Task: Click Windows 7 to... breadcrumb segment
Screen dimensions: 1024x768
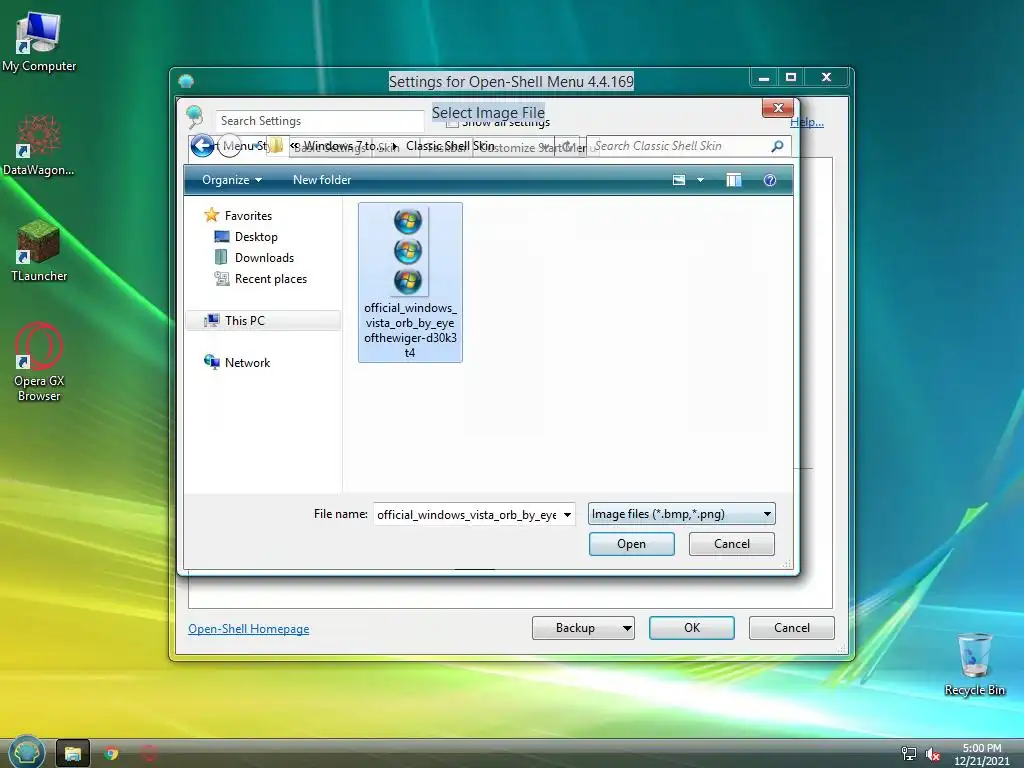Action: pyautogui.click(x=344, y=146)
